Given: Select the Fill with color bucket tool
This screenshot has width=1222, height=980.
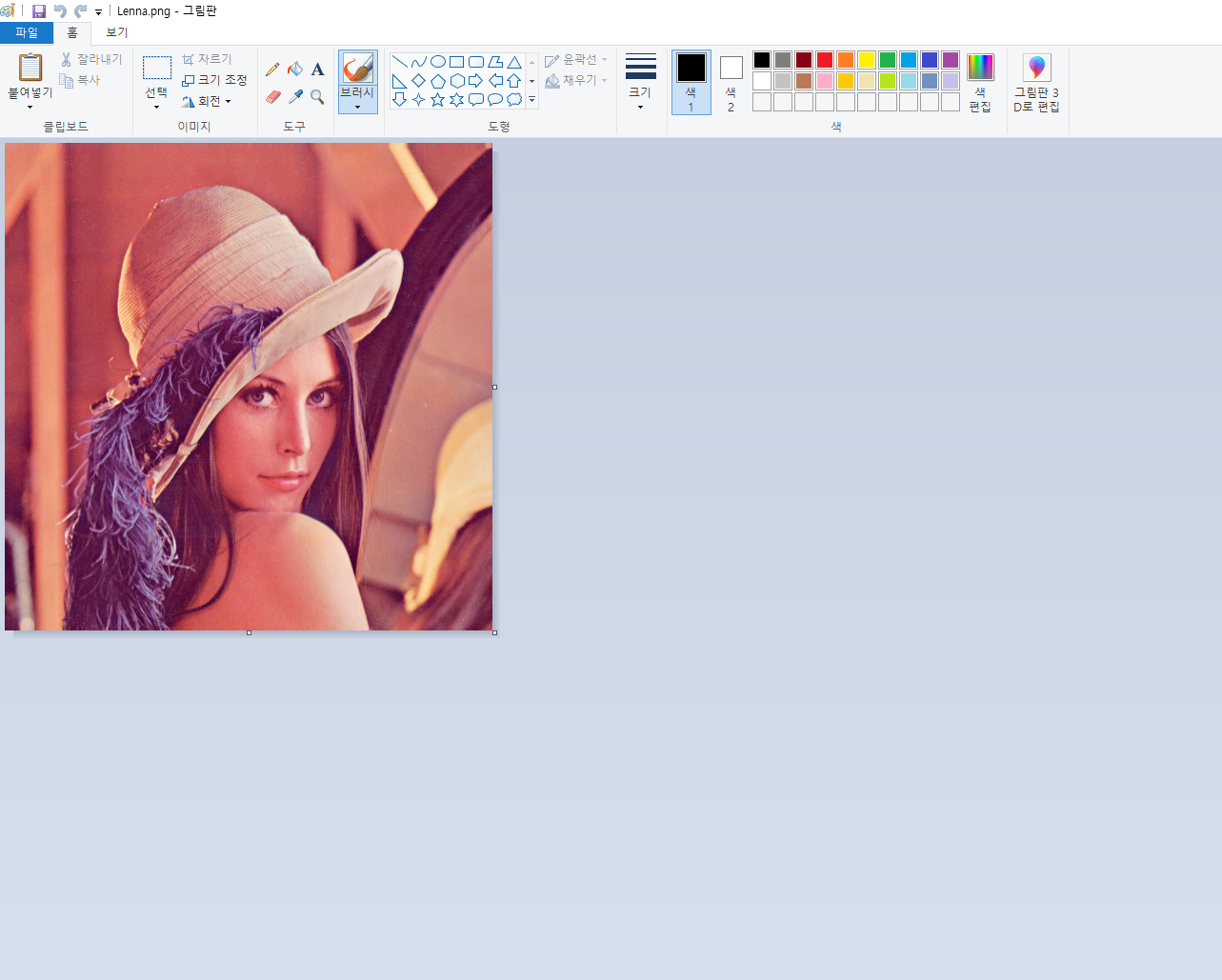Looking at the screenshot, I should (x=295, y=69).
